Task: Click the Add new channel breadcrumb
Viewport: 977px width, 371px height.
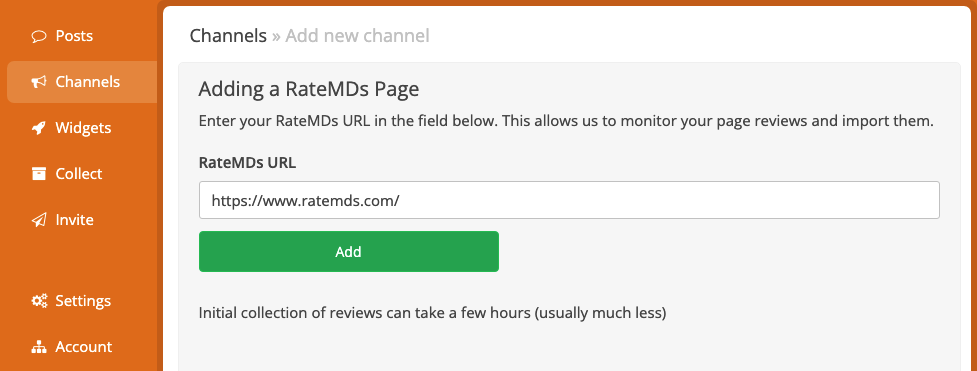Action: (358, 36)
